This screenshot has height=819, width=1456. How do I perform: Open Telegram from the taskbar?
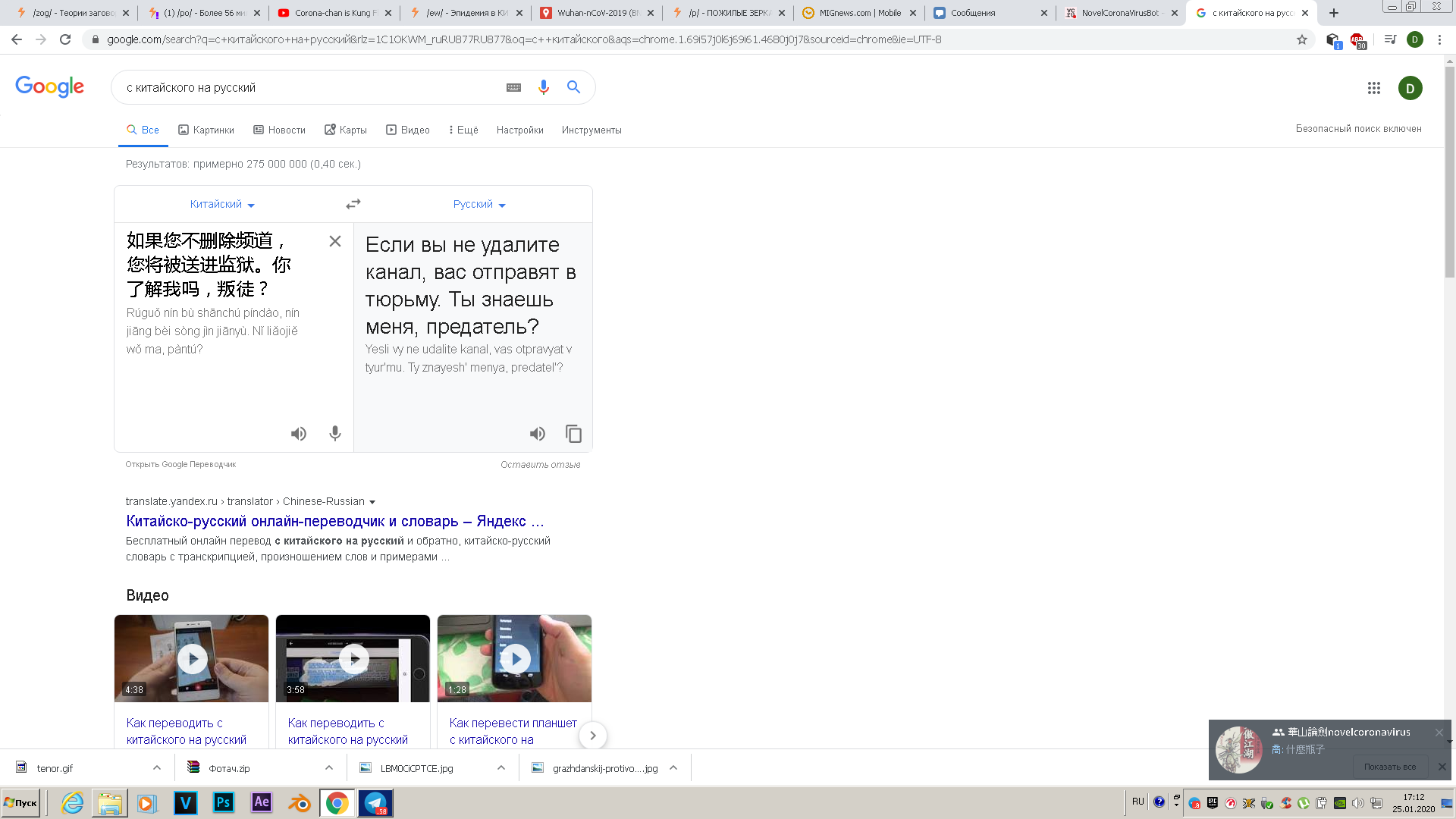[375, 803]
